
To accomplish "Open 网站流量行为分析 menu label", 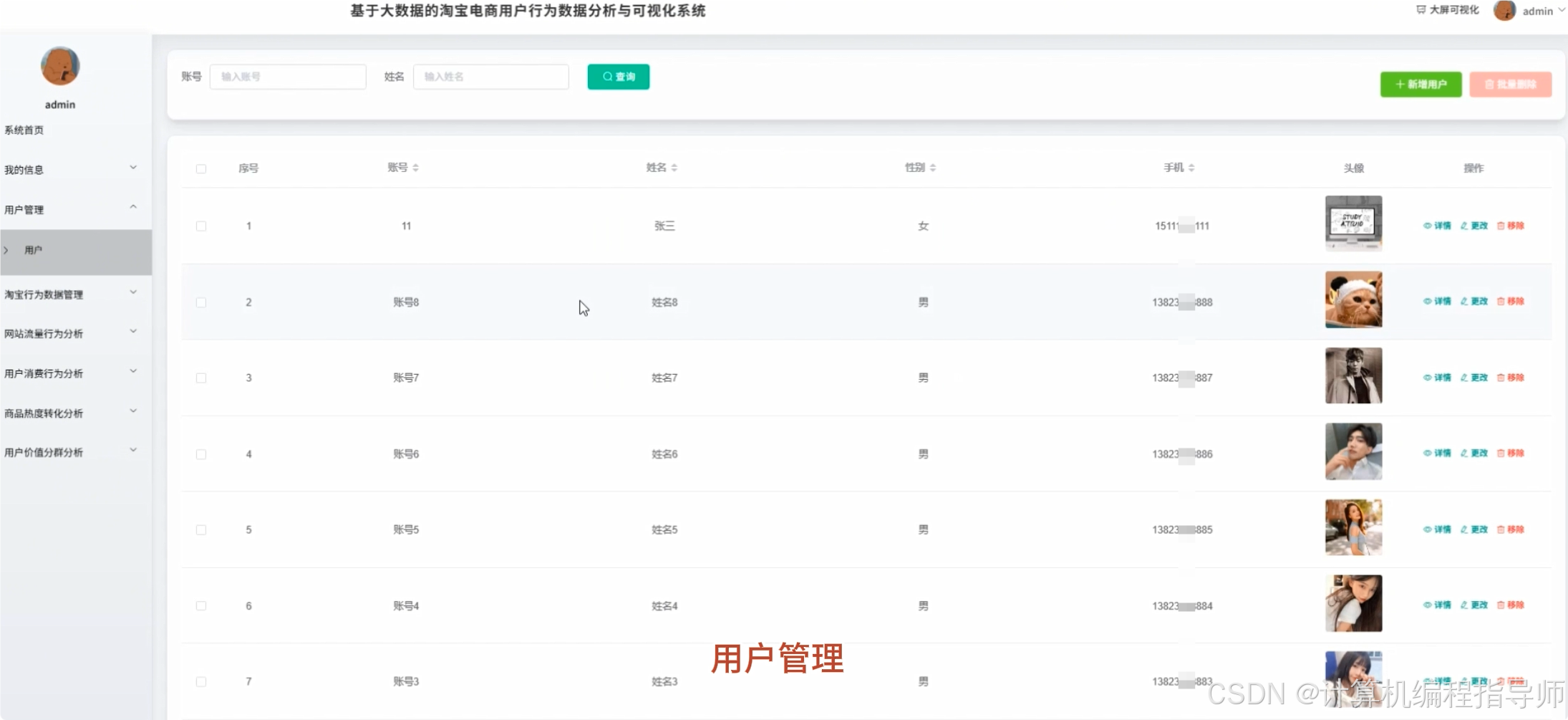I will click(x=44, y=334).
